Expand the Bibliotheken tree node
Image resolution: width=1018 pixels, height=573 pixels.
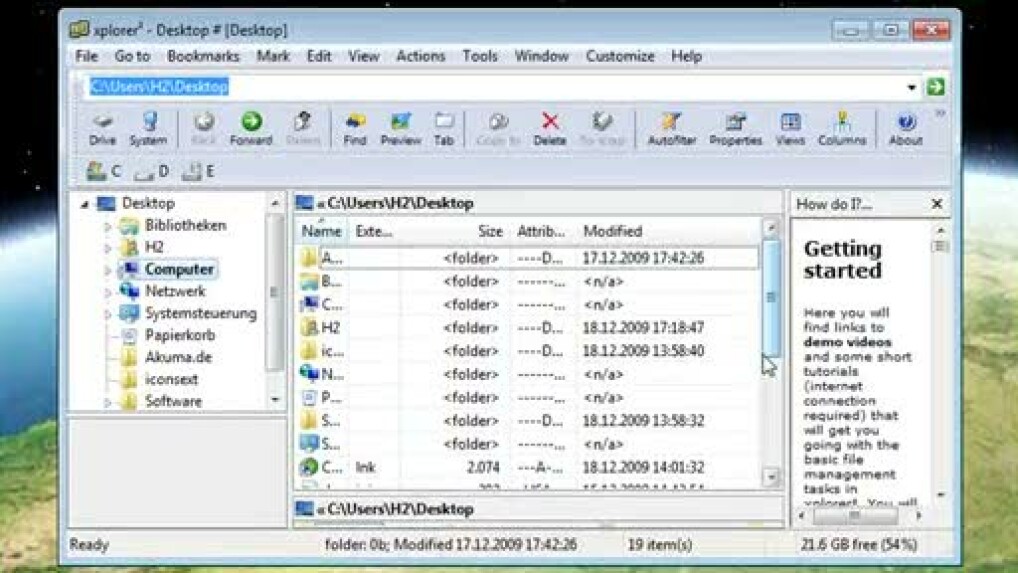pos(108,226)
